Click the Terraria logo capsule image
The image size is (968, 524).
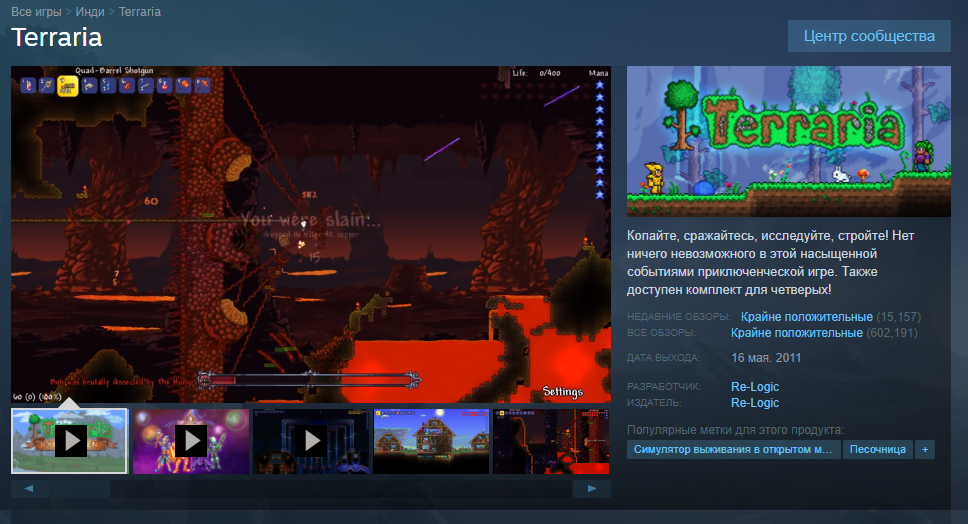(x=789, y=141)
